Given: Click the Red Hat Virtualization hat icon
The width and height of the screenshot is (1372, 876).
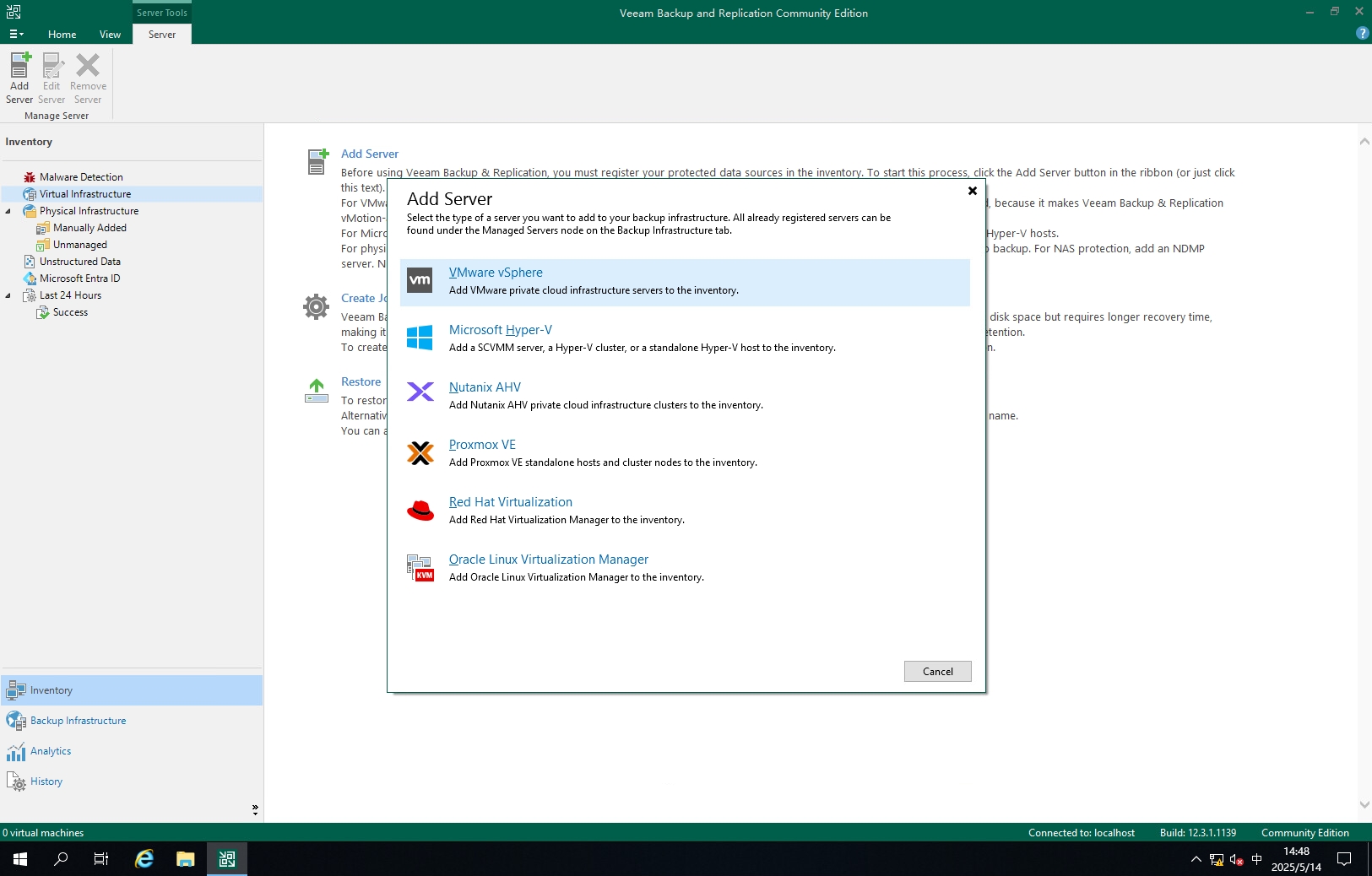Looking at the screenshot, I should pos(420,511).
